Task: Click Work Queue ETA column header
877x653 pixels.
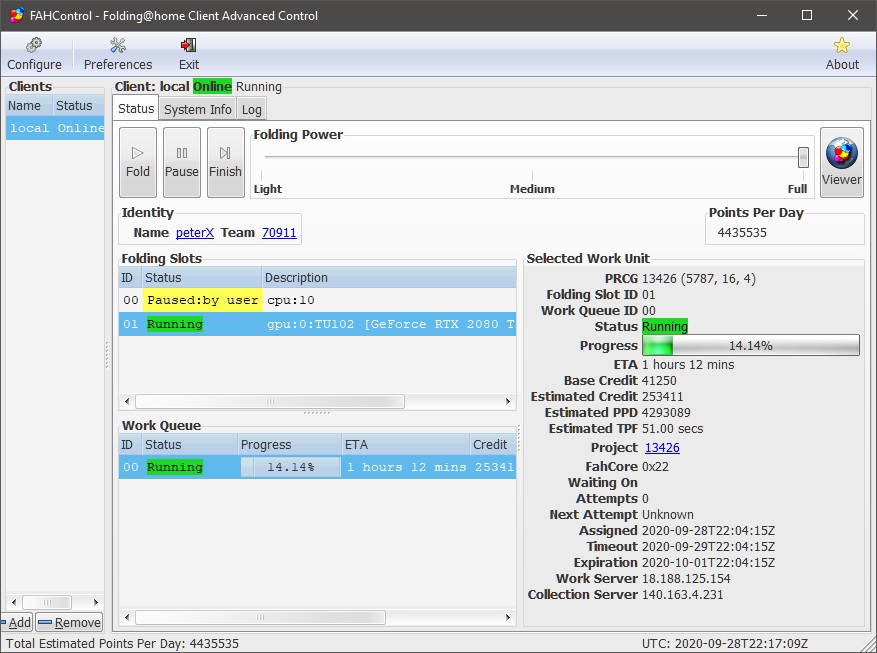Action: coord(406,444)
